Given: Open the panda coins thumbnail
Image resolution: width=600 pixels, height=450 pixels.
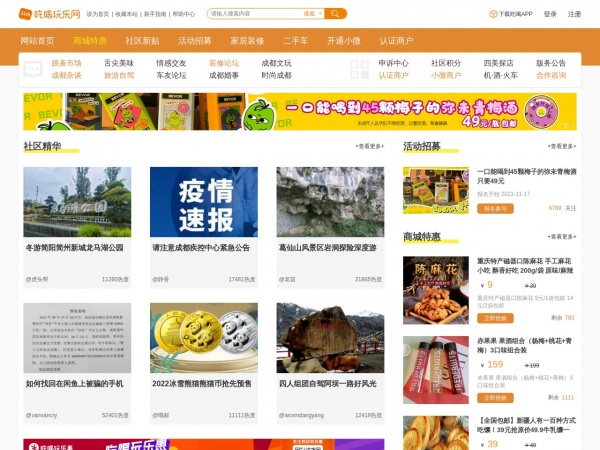Looking at the screenshot, I should point(204,338).
